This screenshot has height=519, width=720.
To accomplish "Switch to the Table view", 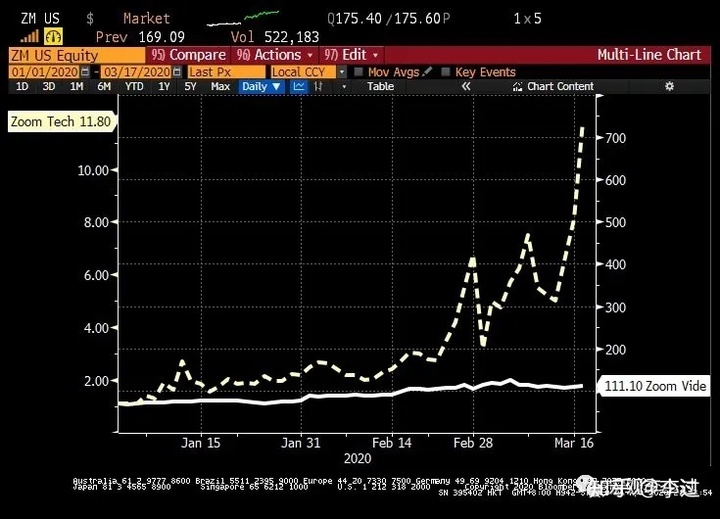I will click(x=380, y=87).
